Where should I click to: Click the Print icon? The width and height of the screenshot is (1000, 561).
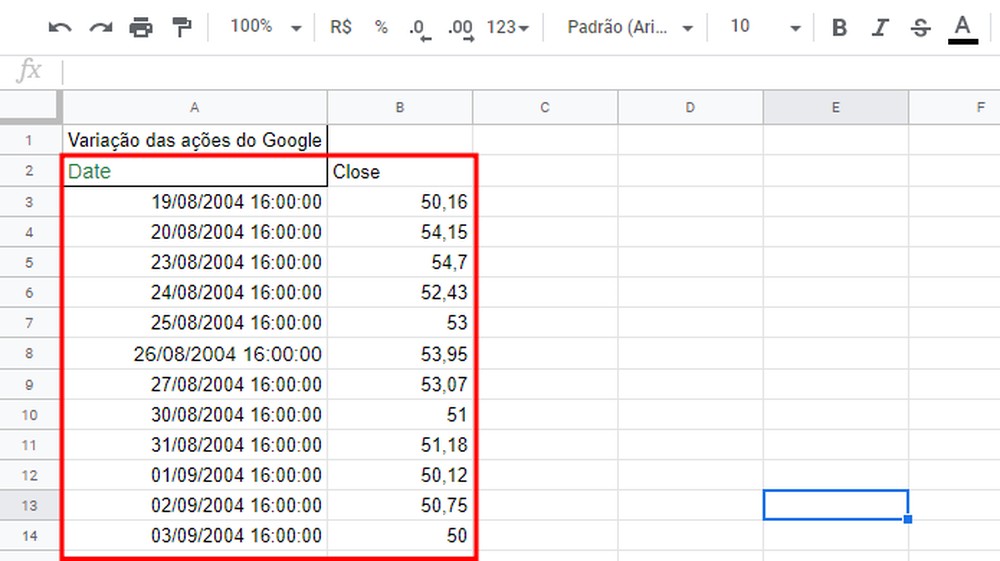tap(141, 27)
